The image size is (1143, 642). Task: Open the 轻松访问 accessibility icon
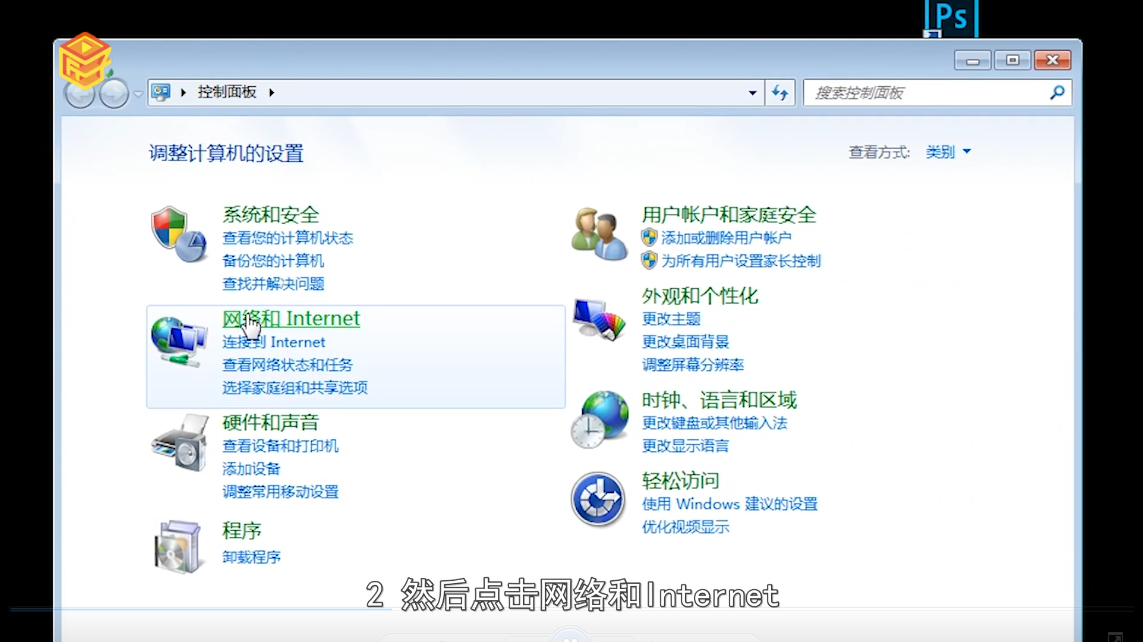point(597,498)
